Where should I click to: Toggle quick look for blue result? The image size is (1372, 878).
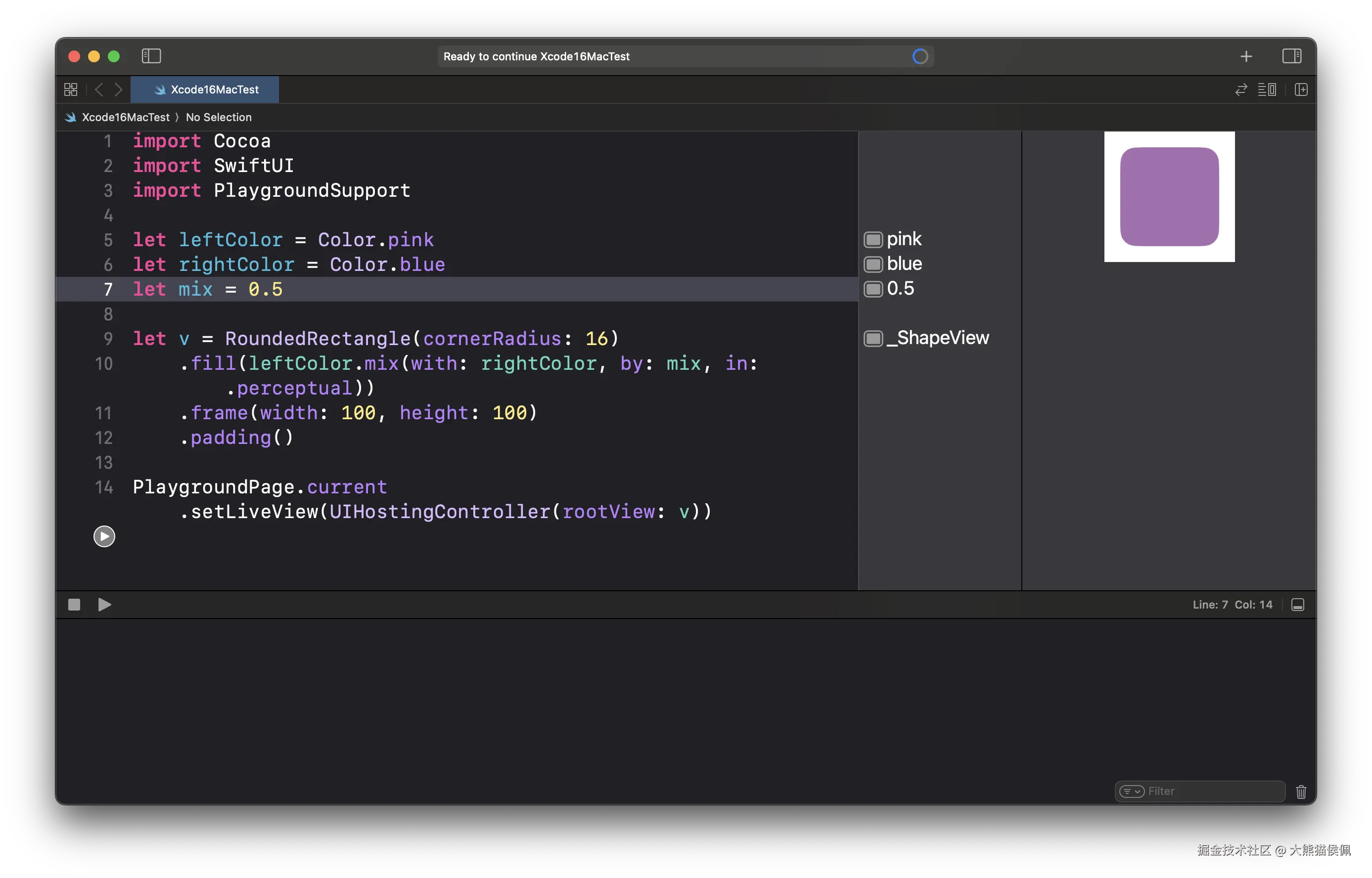click(x=873, y=264)
